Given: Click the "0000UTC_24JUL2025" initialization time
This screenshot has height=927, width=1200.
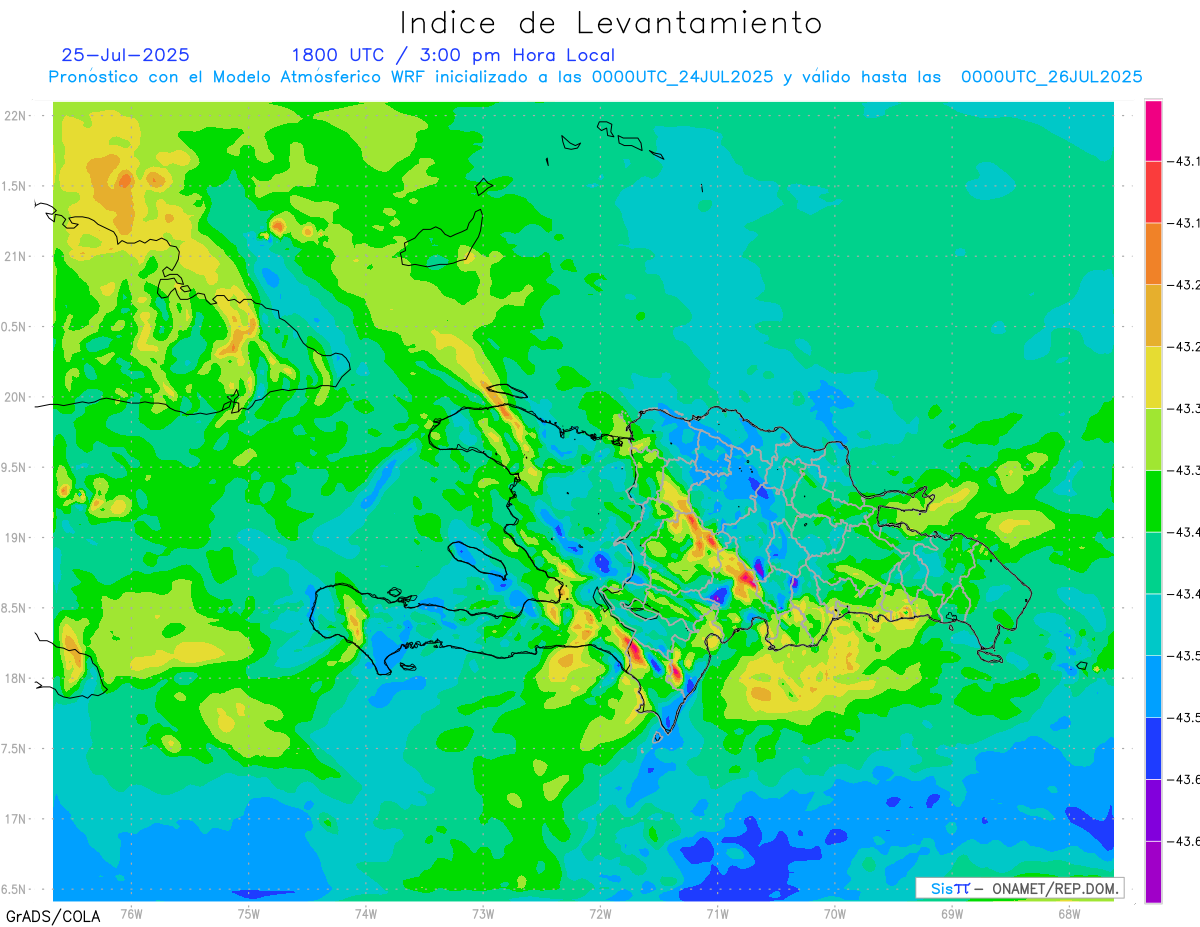Looking at the screenshot, I should point(682,77).
